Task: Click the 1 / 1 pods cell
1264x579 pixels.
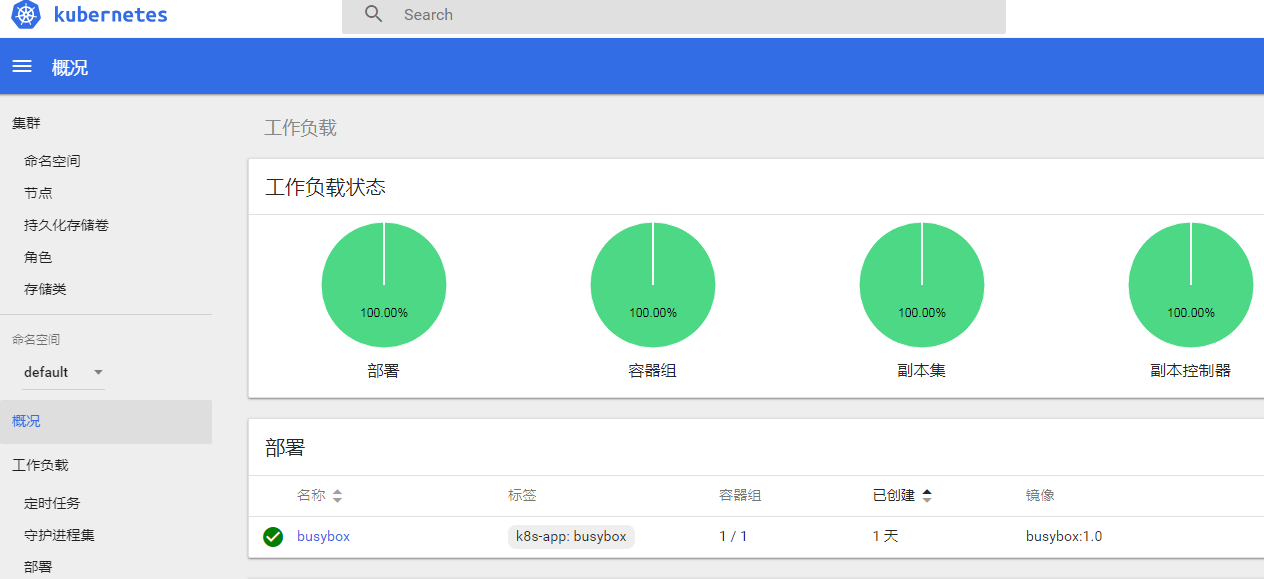Action: tap(733, 536)
